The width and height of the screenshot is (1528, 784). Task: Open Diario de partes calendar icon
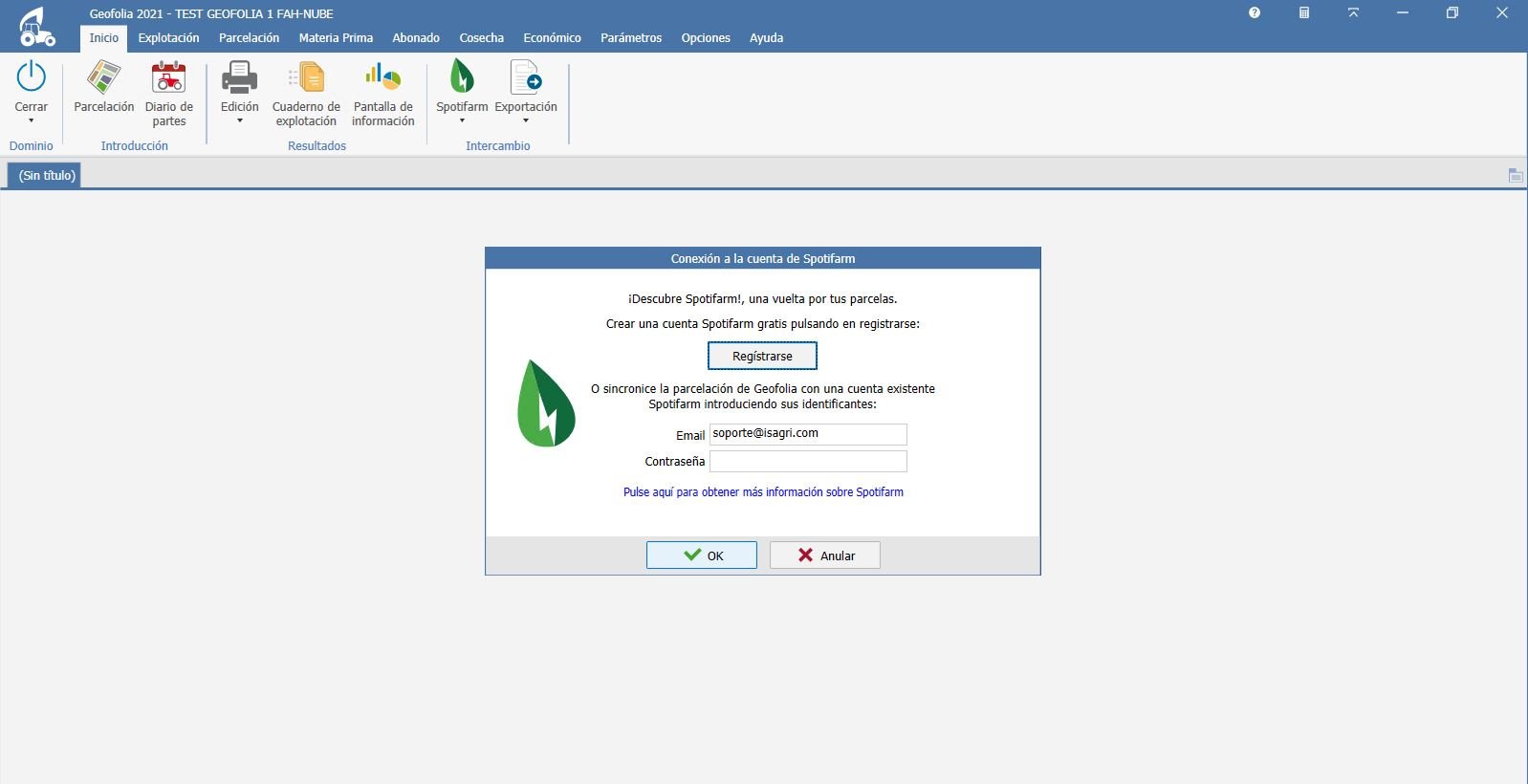tap(169, 76)
